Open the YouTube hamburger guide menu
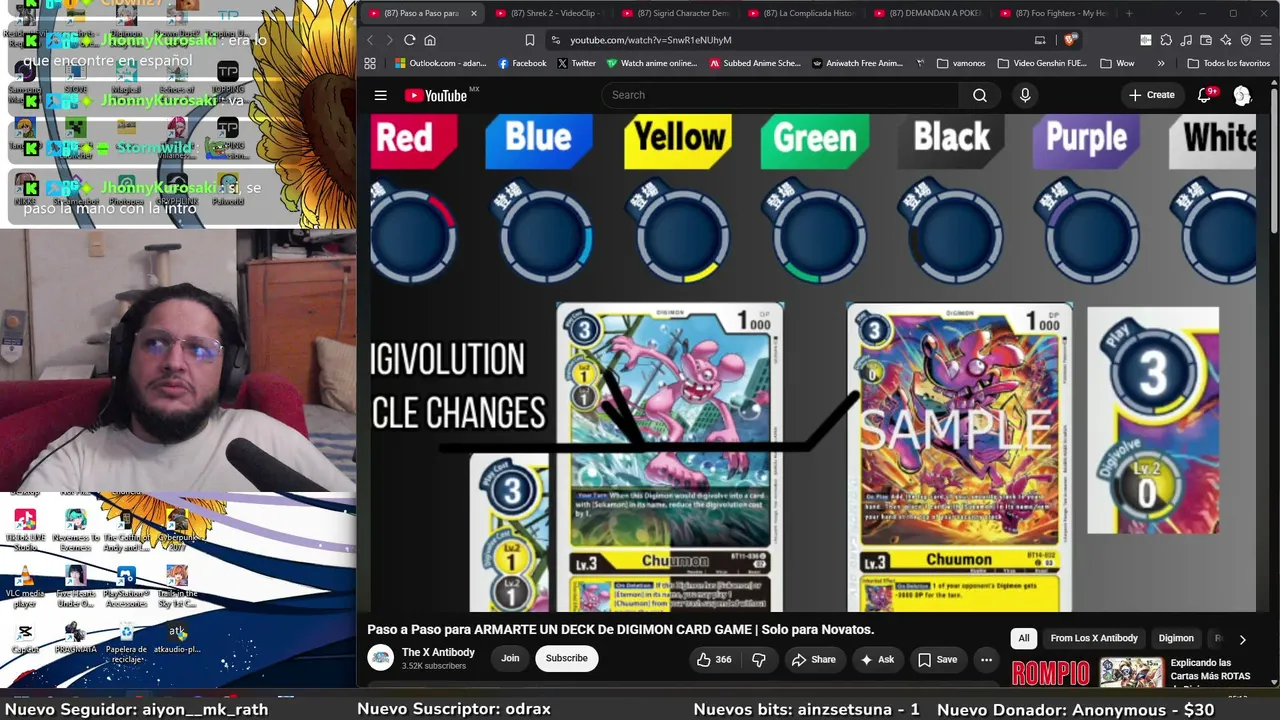The image size is (1280, 720). point(380,95)
